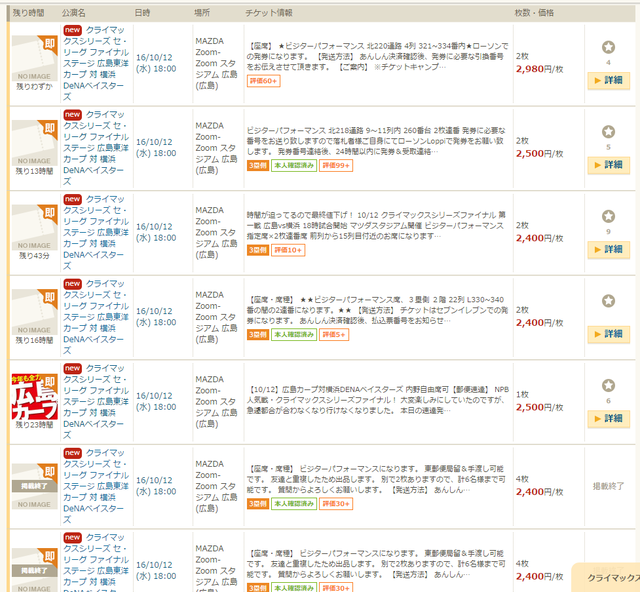
Task: Click description mentioning 2階 22列 L330~340
Action: coord(378,310)
